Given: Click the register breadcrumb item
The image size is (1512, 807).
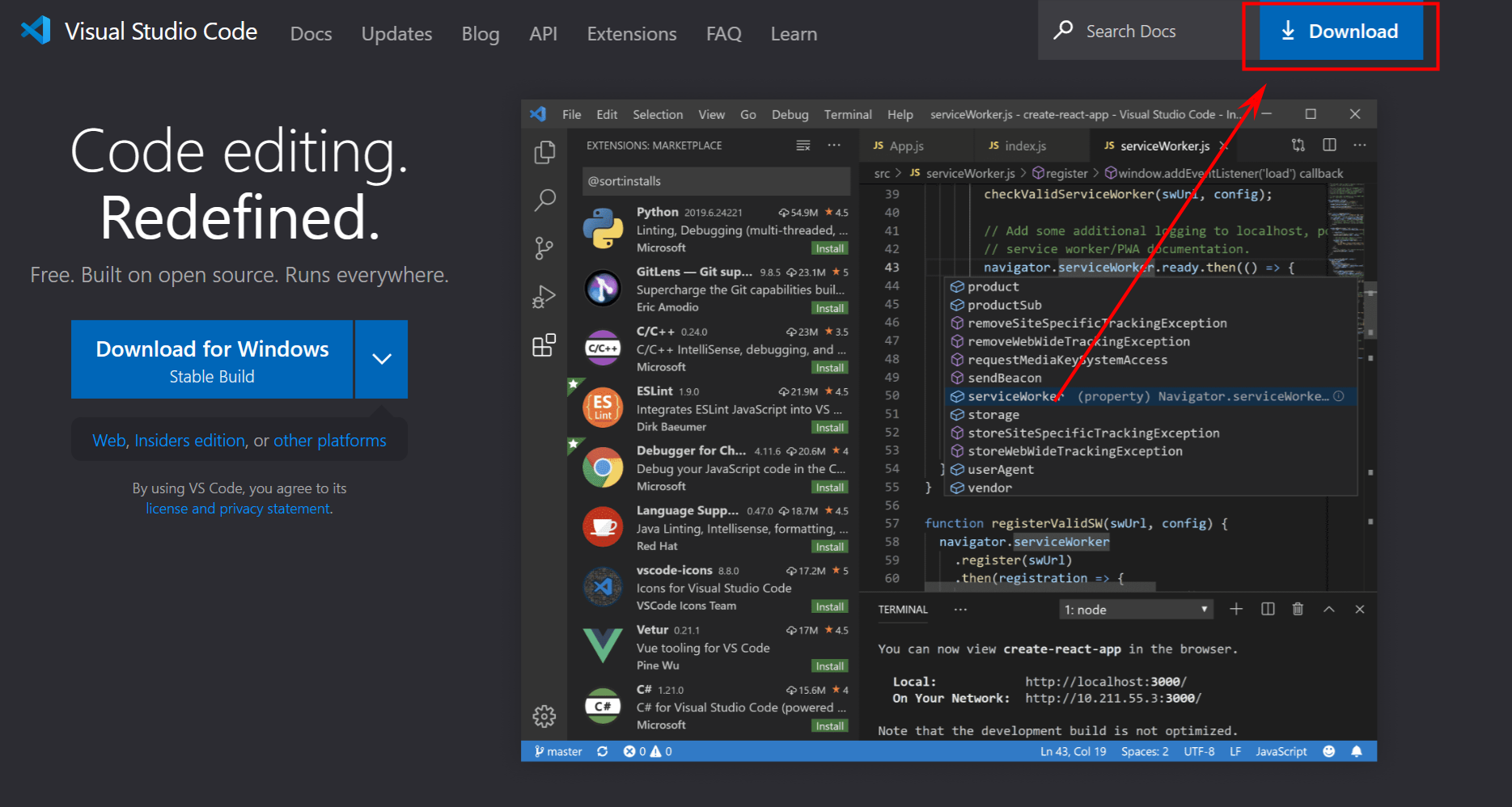Looking at the screenshot, I should pyautogui.click(x=1061, y=173).
